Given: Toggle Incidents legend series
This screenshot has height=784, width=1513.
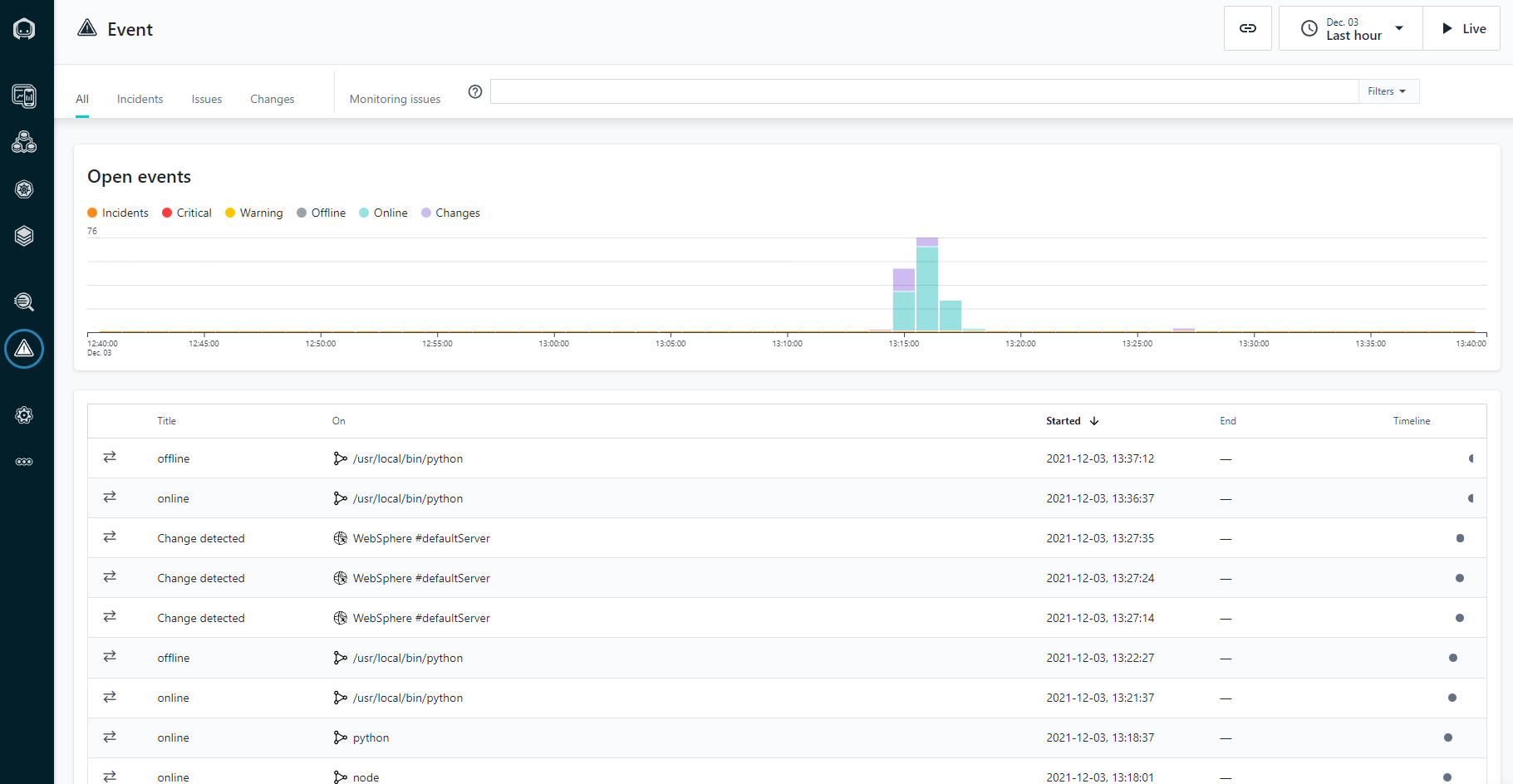Looking at the screenshot, I should pos(118,213).
